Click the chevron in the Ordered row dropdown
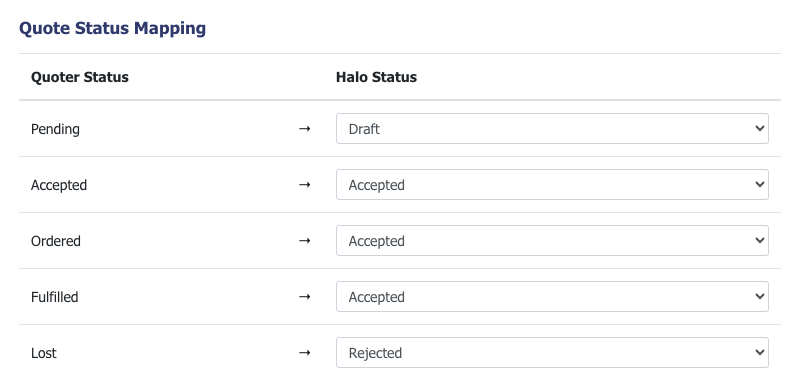The image size is (797, 389). pos(760,241)
